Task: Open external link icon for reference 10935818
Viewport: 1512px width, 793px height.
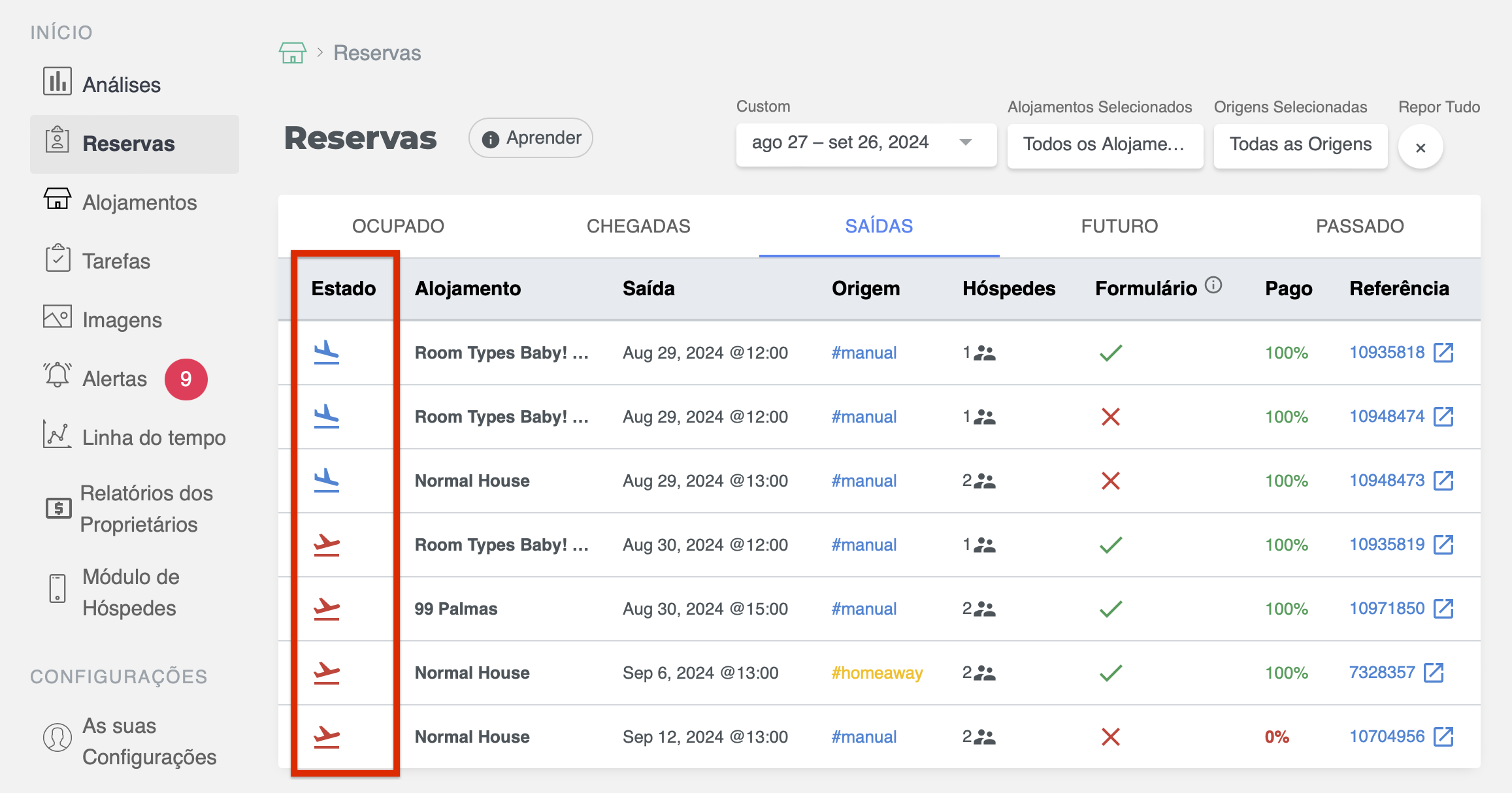Action: tap(1443, 353)
